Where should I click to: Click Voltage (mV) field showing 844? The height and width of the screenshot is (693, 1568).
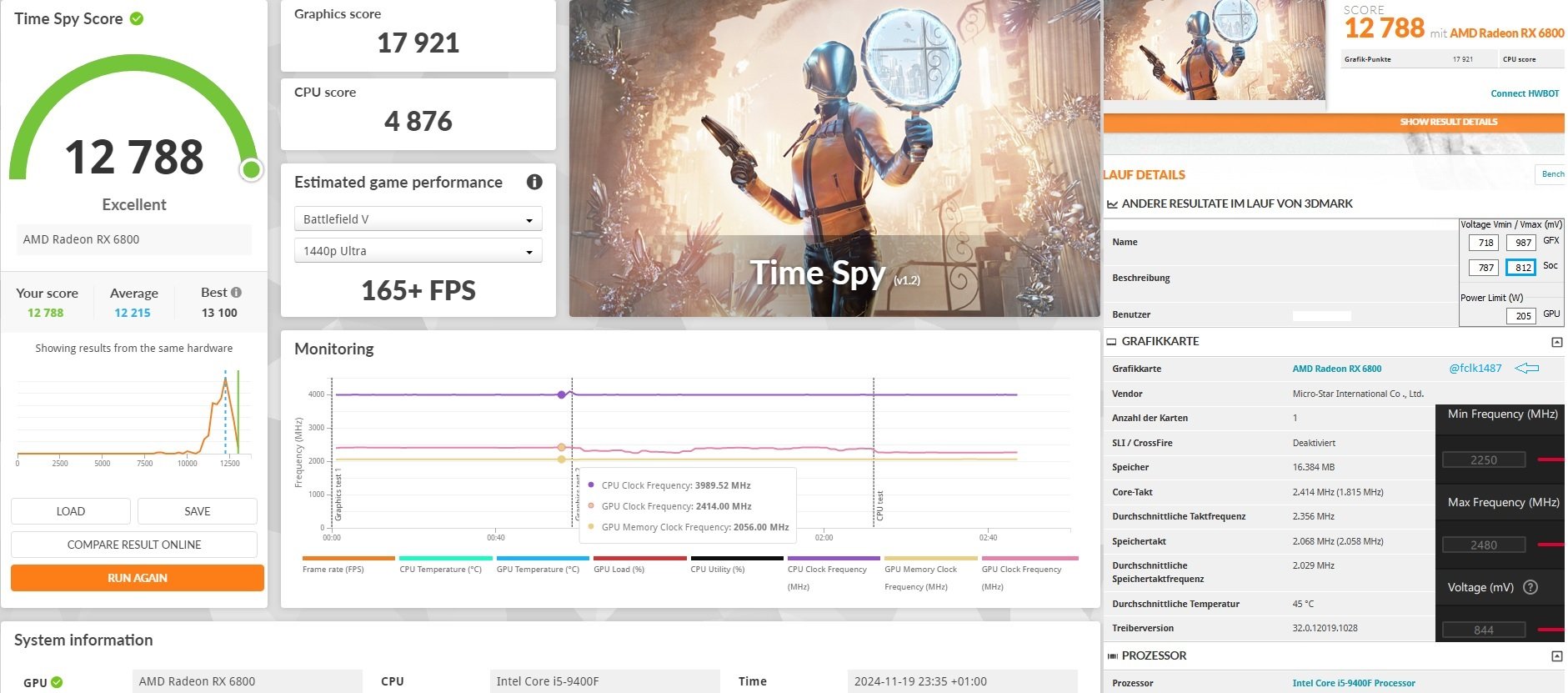point(1484,630)
